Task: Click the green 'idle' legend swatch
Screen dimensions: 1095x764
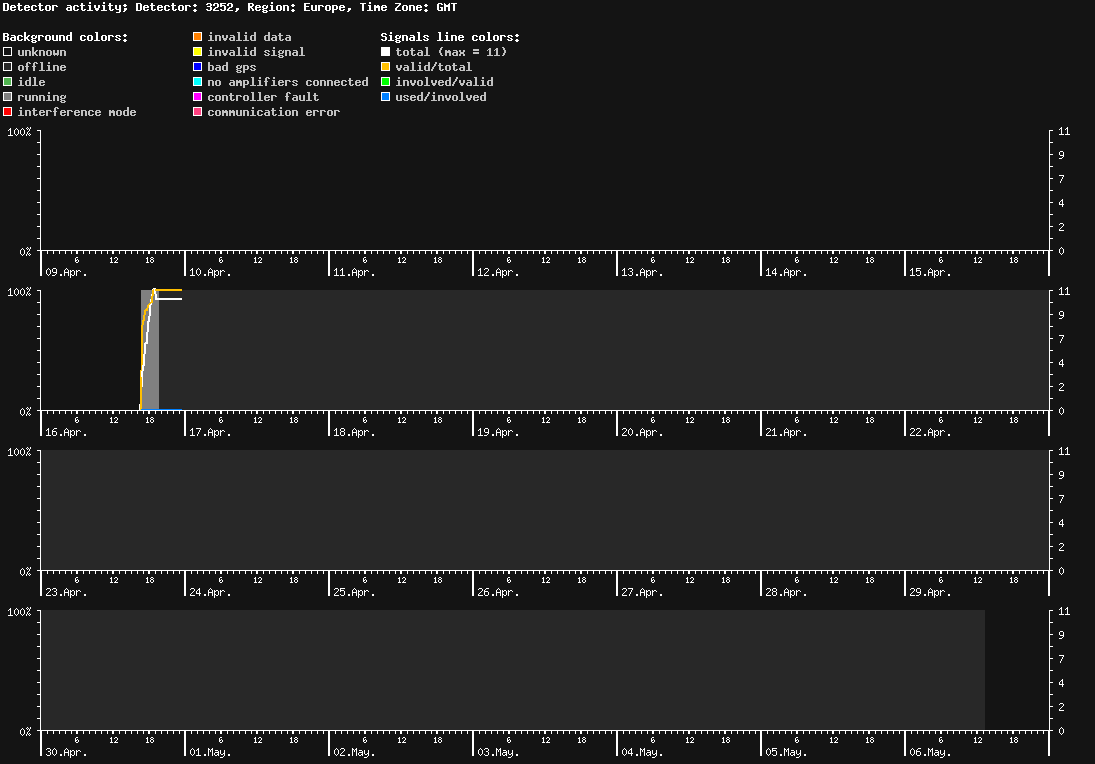Action: point(8,82)
